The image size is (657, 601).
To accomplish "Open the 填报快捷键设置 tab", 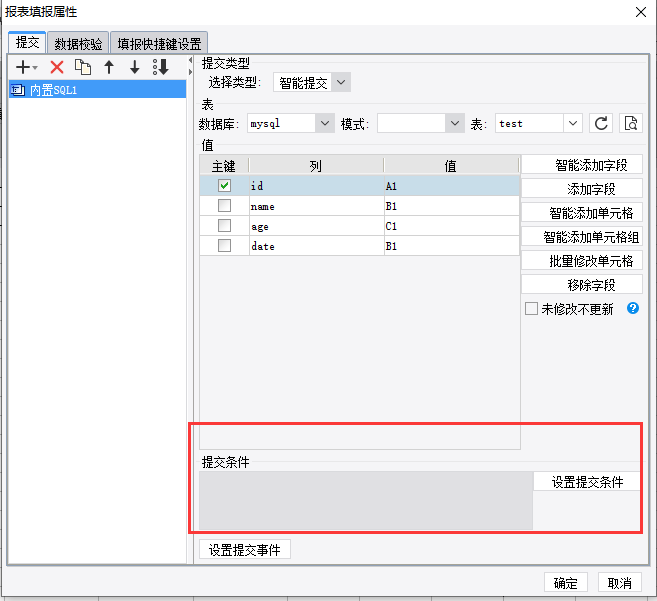I will point(159,44).
